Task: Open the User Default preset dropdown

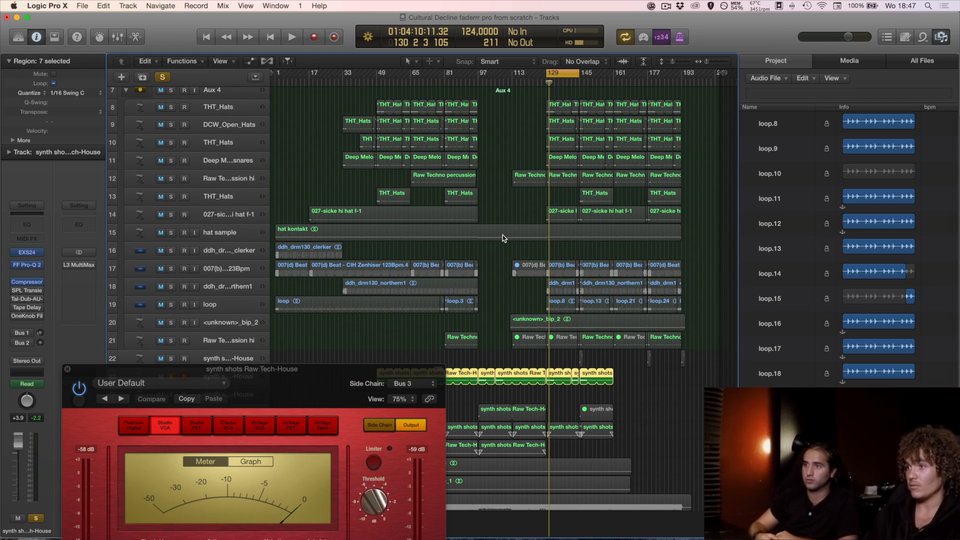Action: tap(161, 383)
